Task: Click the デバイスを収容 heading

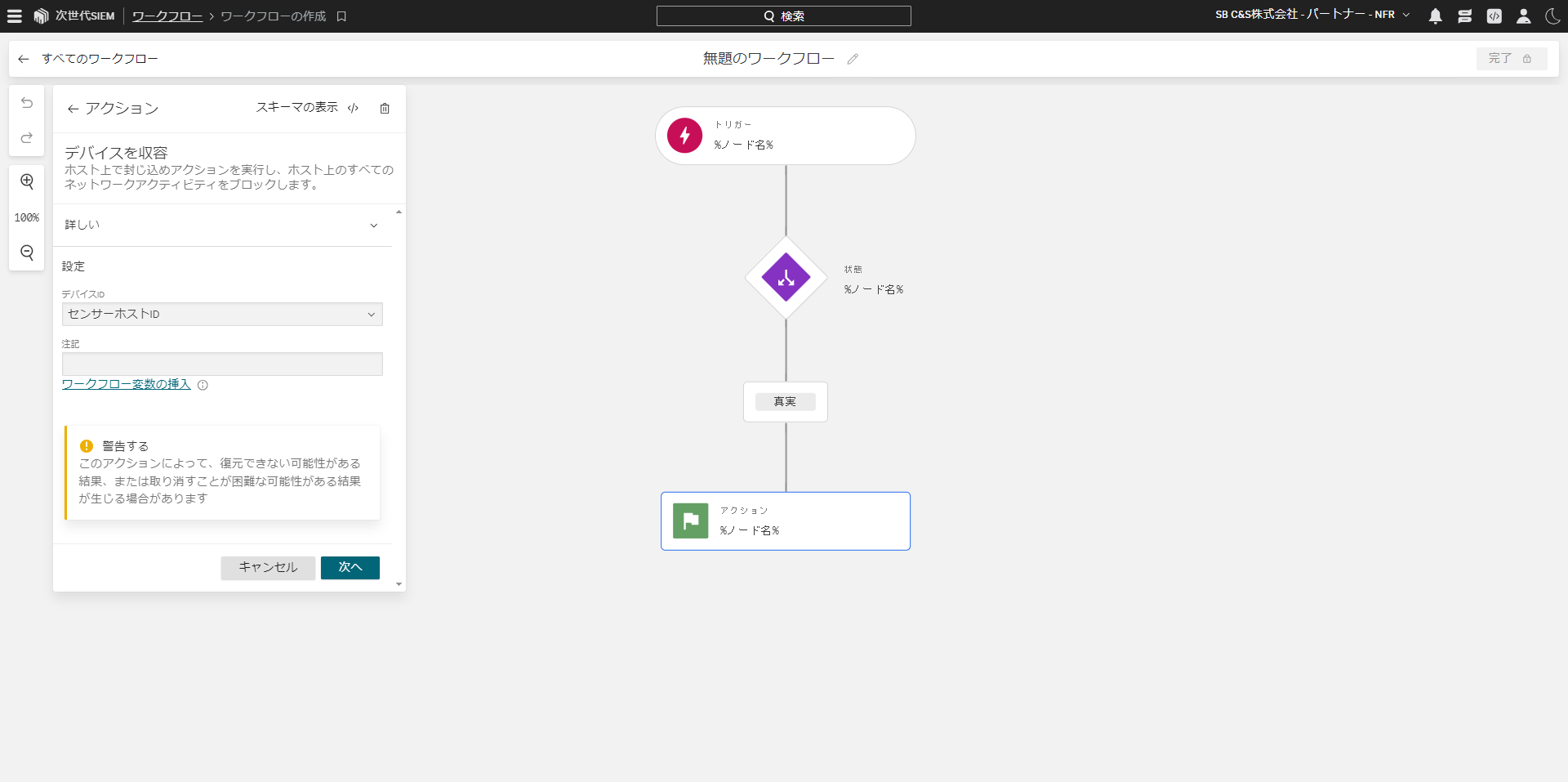Action: (x=116, y=153)
